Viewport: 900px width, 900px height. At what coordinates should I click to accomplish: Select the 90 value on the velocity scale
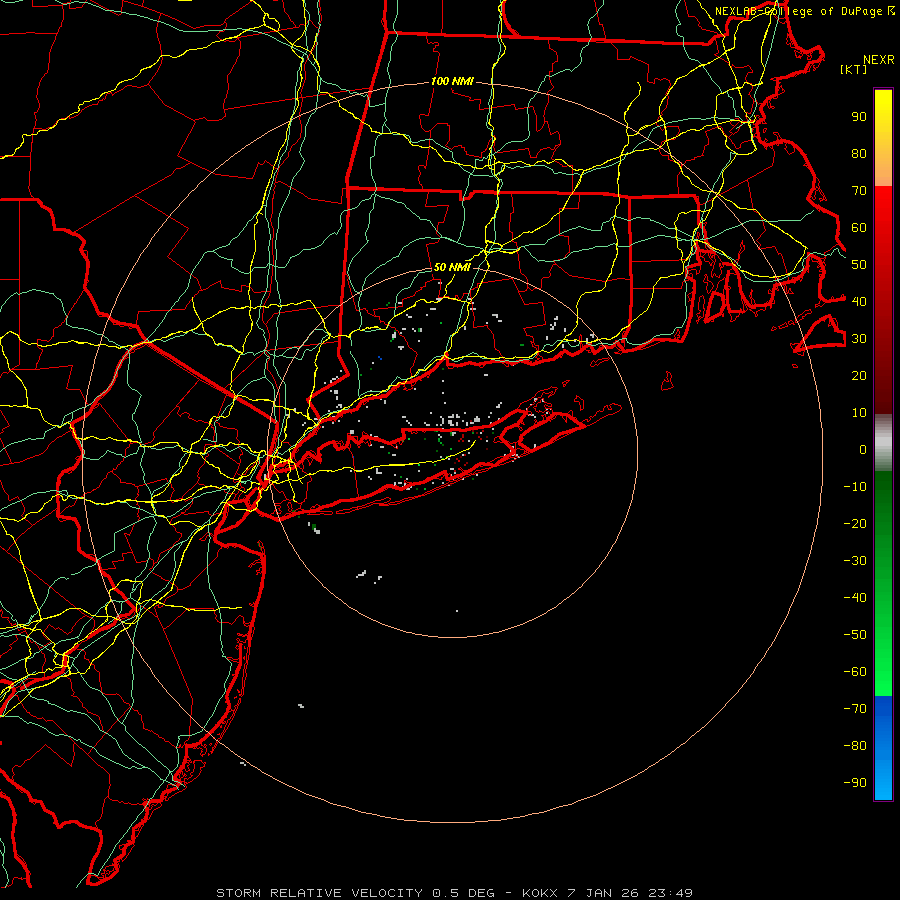point(859,117)
